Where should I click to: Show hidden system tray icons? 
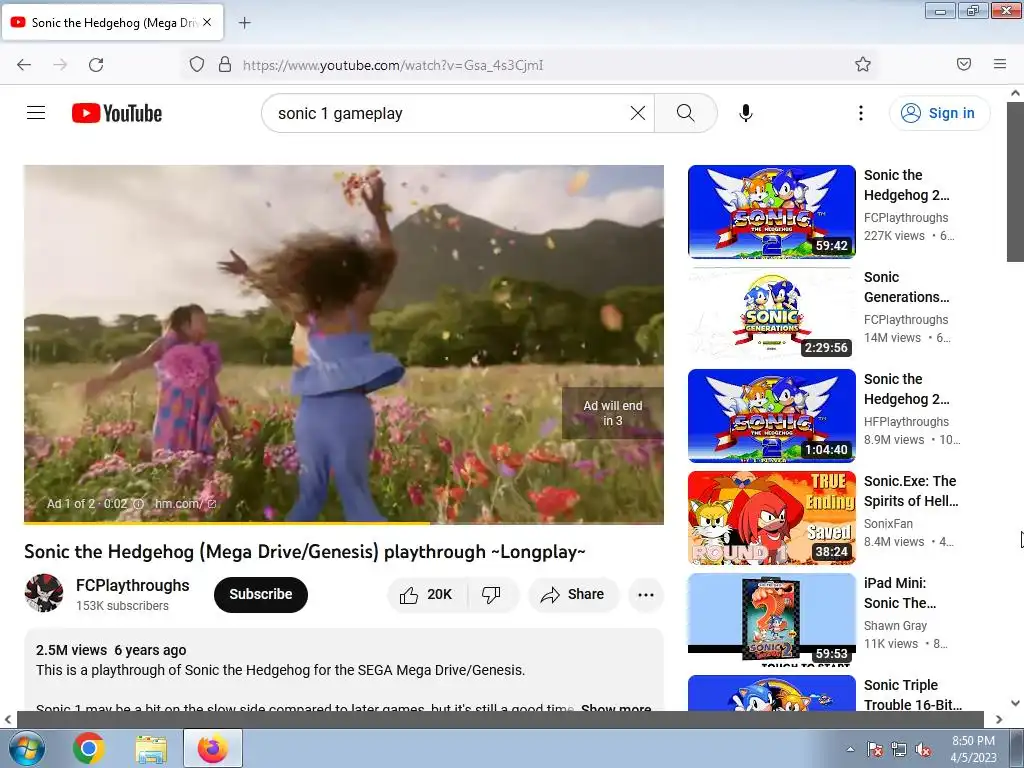pos(850,749)
